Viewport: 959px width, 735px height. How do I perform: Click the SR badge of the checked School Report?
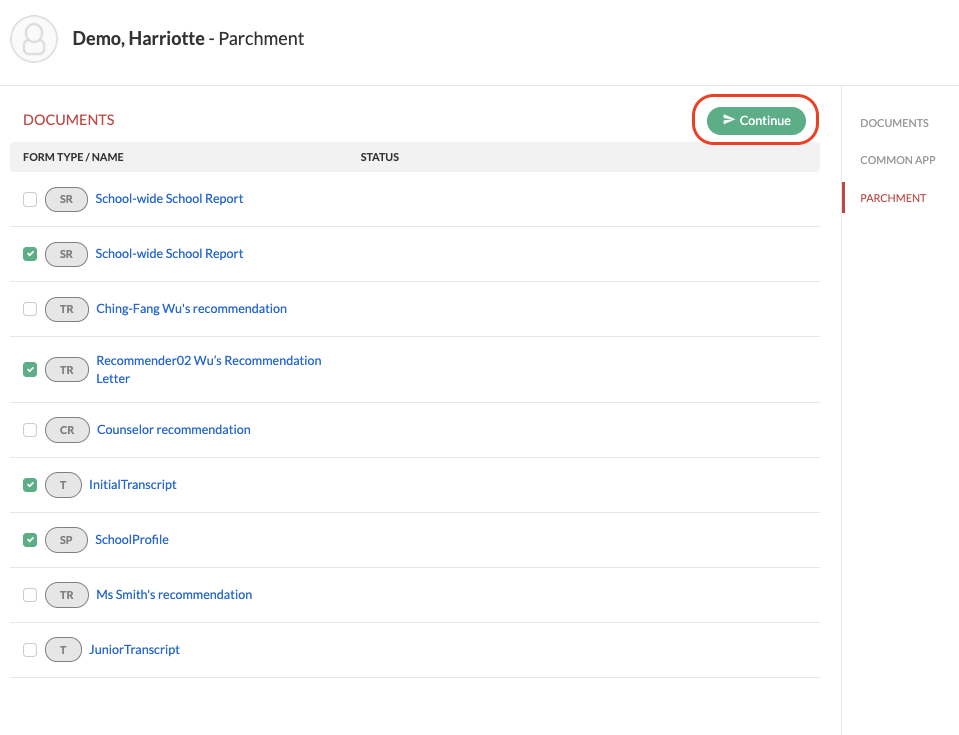pyautogui.click(x=66, y=254)
